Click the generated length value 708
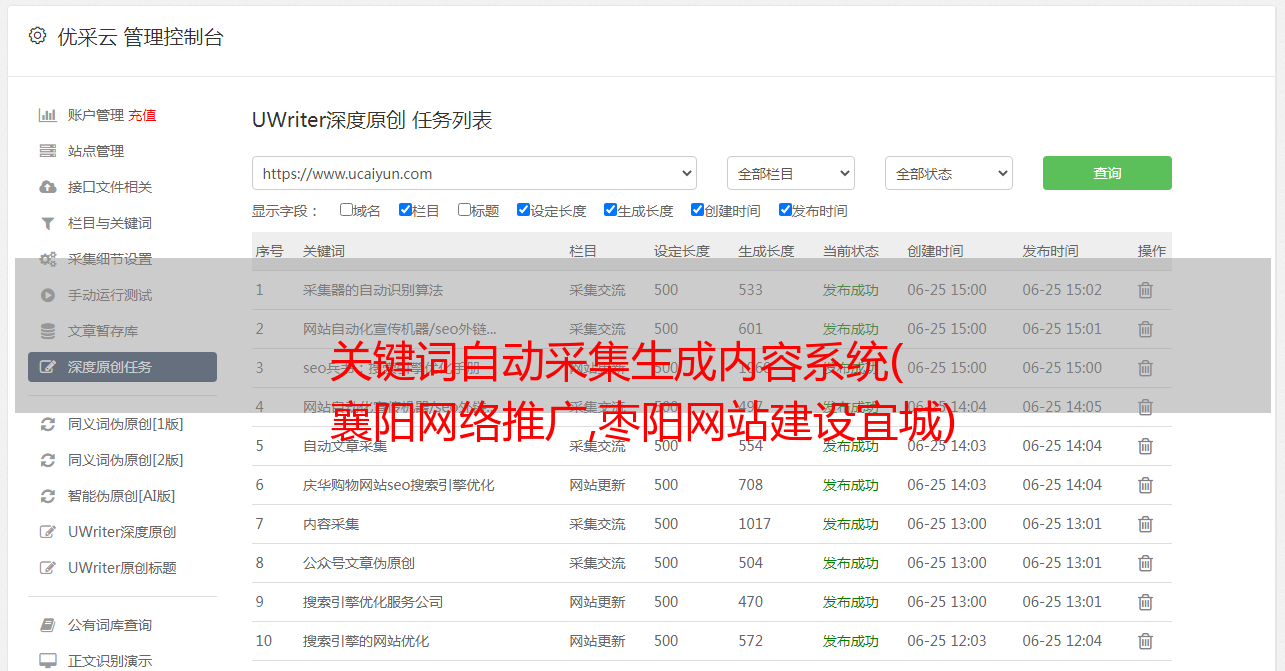The image size is (1285, 671). (x=751, y=485)
